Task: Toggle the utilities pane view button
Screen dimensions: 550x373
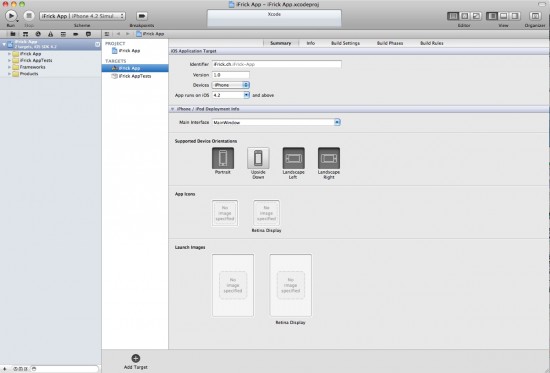Action: pos(515,16)
